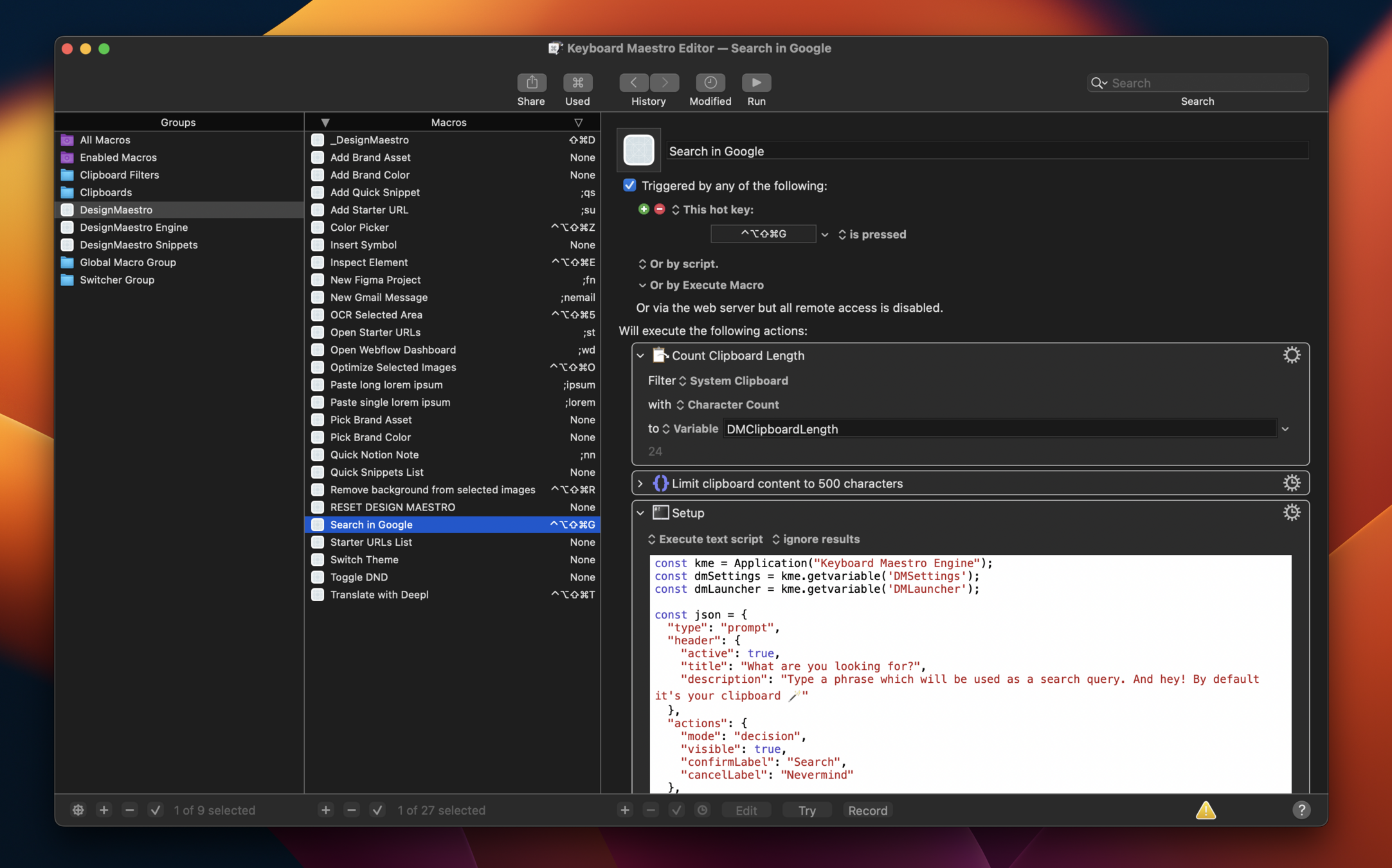Expand the 'Limit clipboard content to 500 characters' action
Screen dimensions: 1392x868
[x=640, y=484]
